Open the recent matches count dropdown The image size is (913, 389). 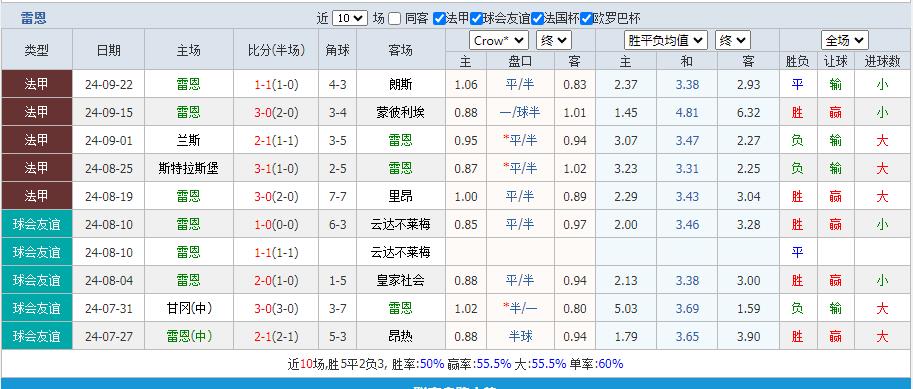click(350, 18)
